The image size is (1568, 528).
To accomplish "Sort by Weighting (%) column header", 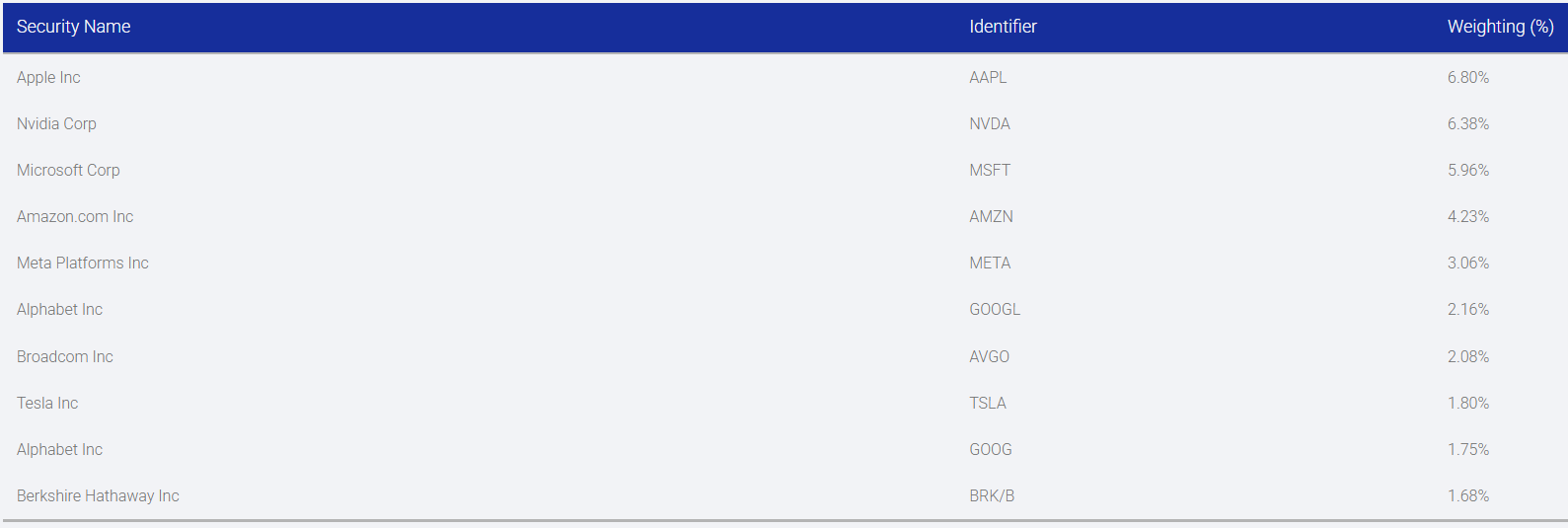I will 1500,27.
